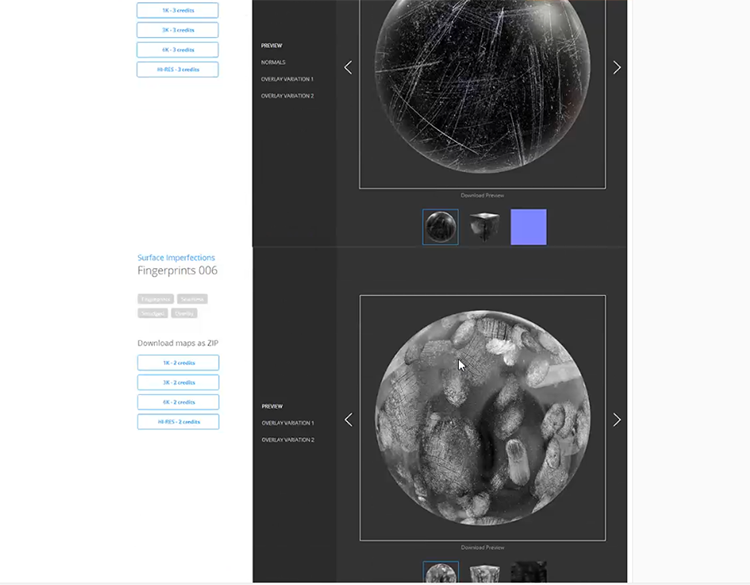The image size is (750, 585).
Task: Select the fingerprints sphere thumbnail at bottom
Action: [x=440, y=573]
